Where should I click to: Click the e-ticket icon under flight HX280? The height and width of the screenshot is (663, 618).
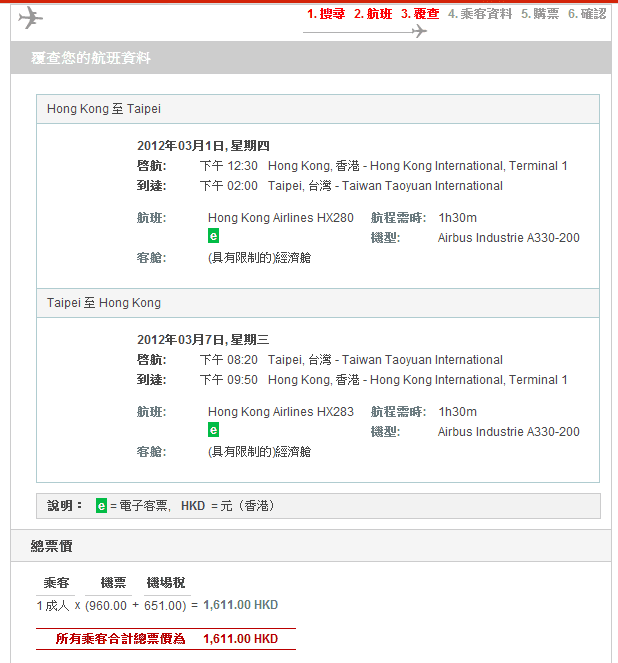(213, 236)
